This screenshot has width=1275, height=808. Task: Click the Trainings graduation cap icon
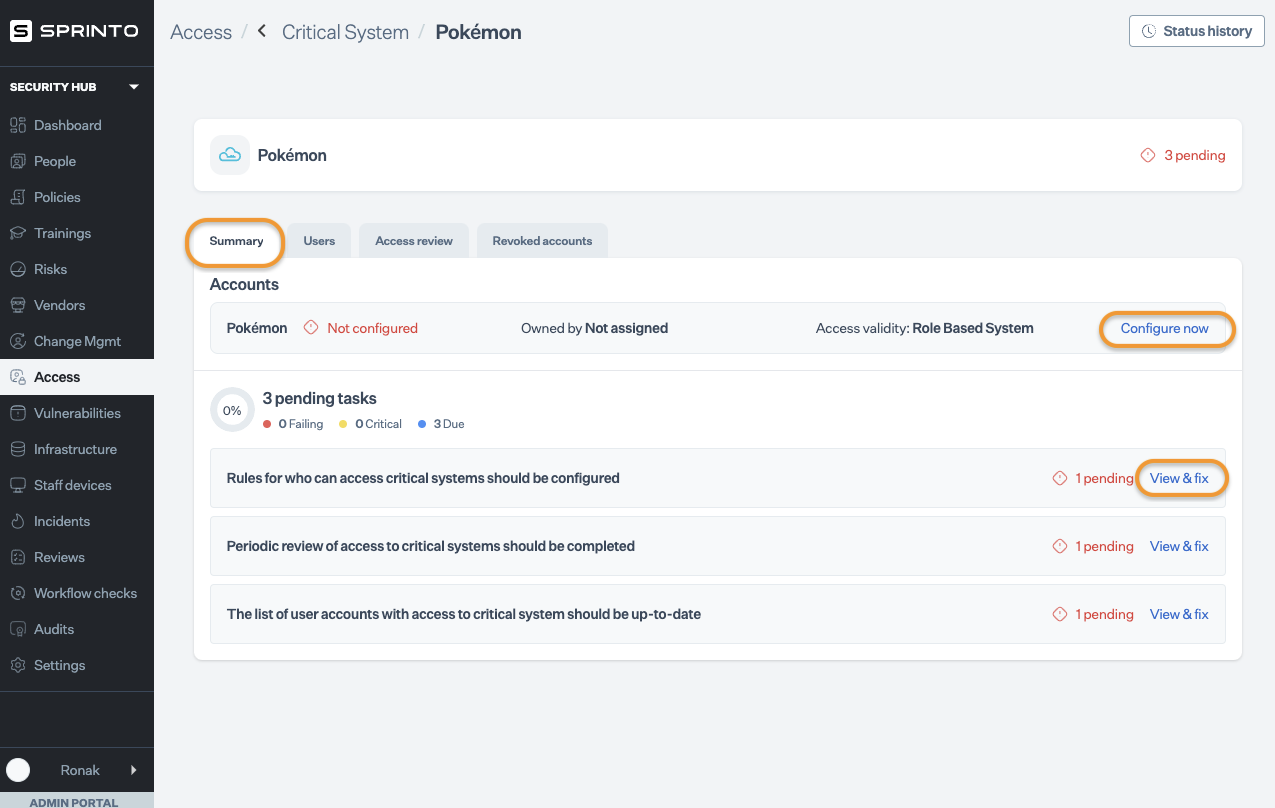point(17,233)
